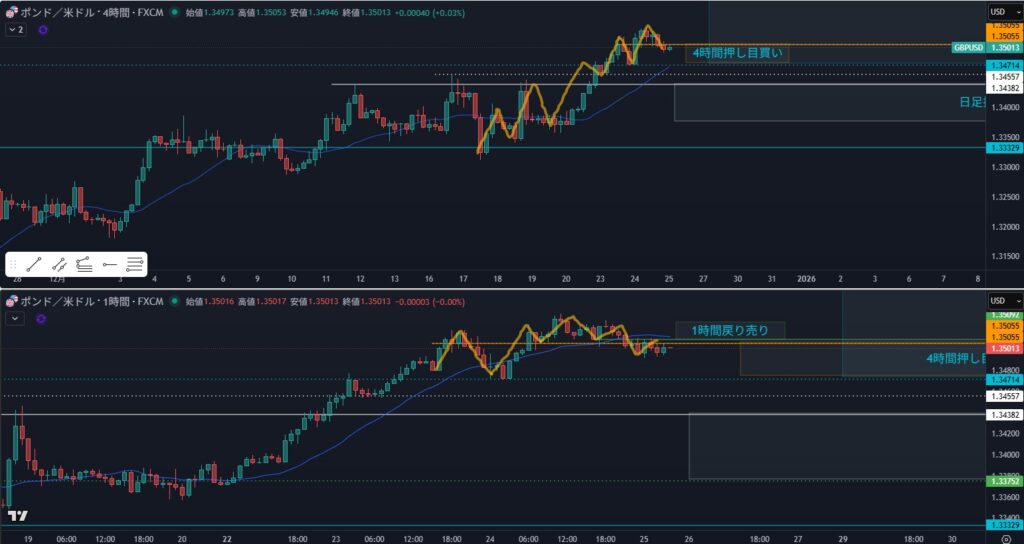Image resolution: width=1024 pixels, height=544 pixels.
Task: Select the third tool in drawing toolbar
Action: click(x=85, y=265)
